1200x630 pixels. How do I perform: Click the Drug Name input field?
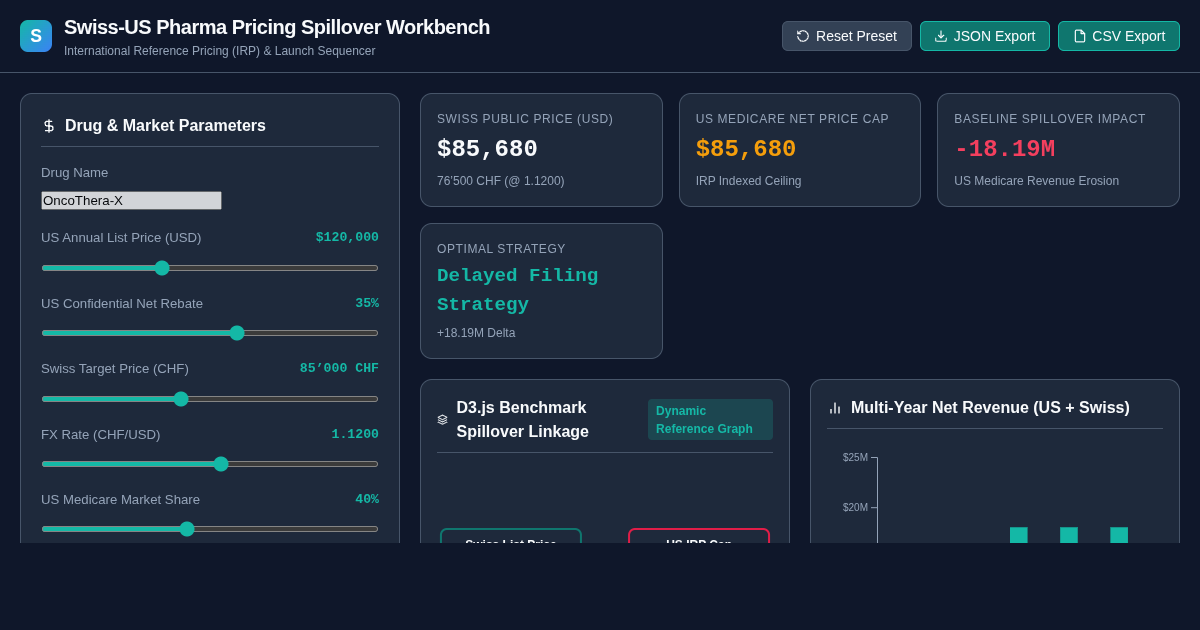point(131,200)
